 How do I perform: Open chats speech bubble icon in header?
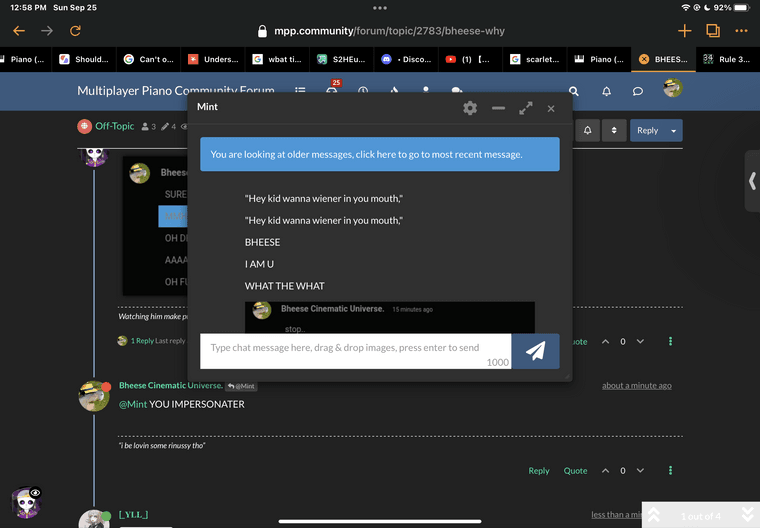click(x=637, y=91)
